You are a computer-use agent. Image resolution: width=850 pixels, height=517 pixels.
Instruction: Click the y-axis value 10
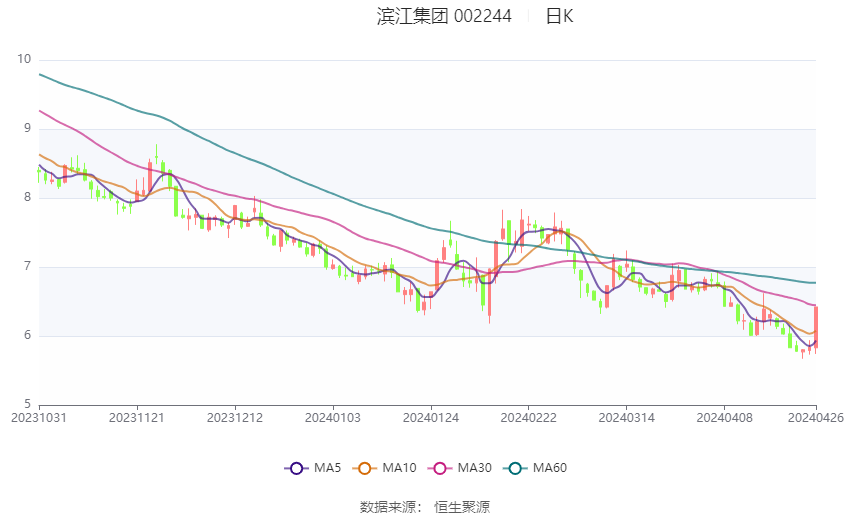24,59
